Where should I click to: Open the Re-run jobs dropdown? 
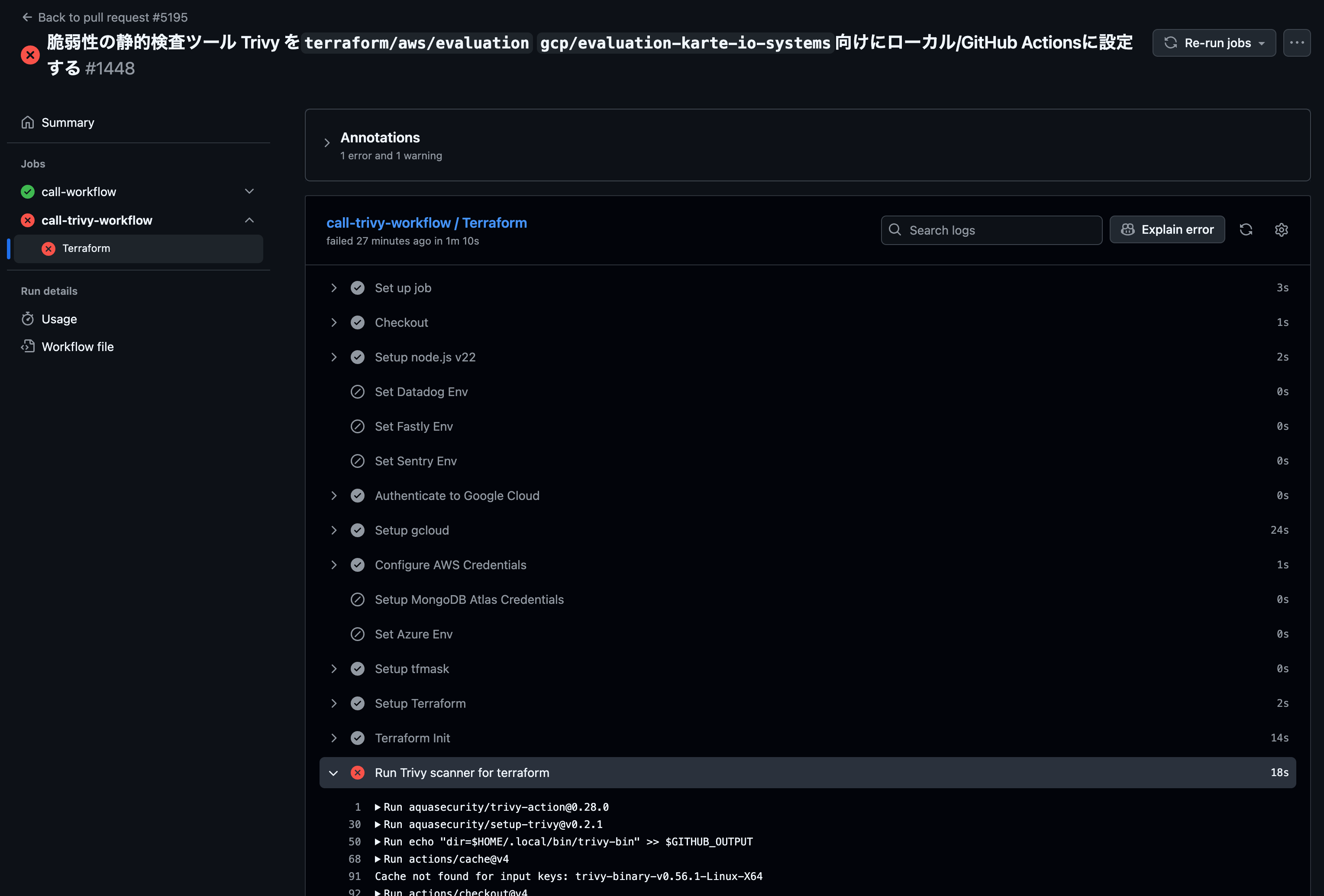(x=1214, y=43)
